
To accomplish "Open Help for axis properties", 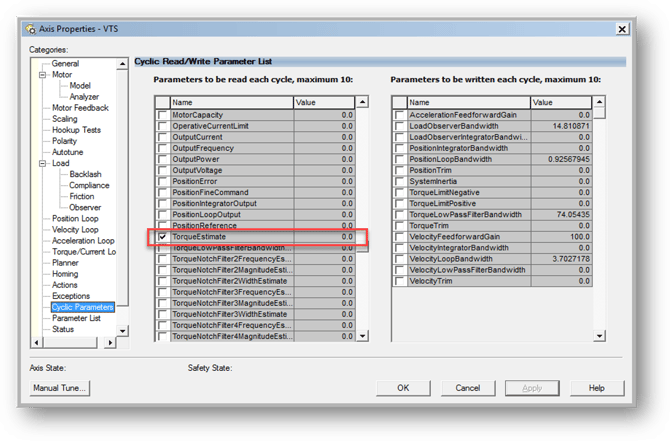I will 597,388.
